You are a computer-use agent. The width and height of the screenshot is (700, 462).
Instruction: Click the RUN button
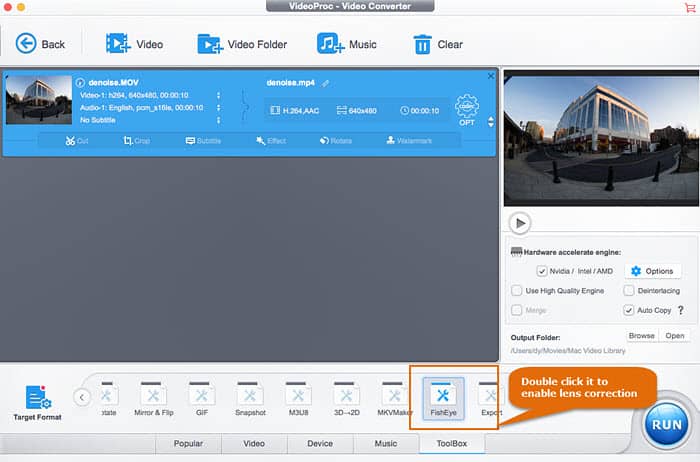[x=667, y=424]
